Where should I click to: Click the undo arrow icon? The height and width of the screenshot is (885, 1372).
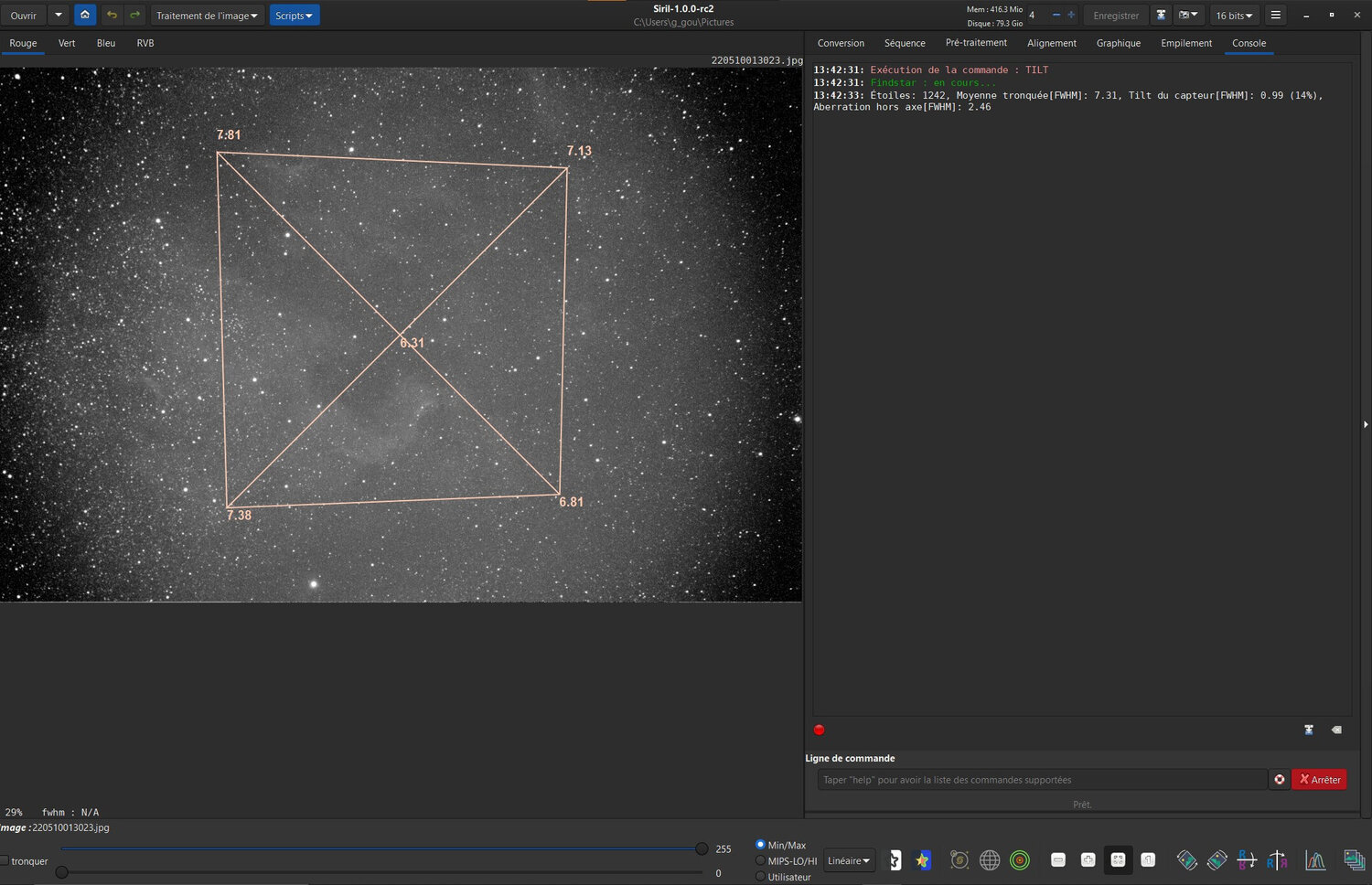tap(112, 15)
